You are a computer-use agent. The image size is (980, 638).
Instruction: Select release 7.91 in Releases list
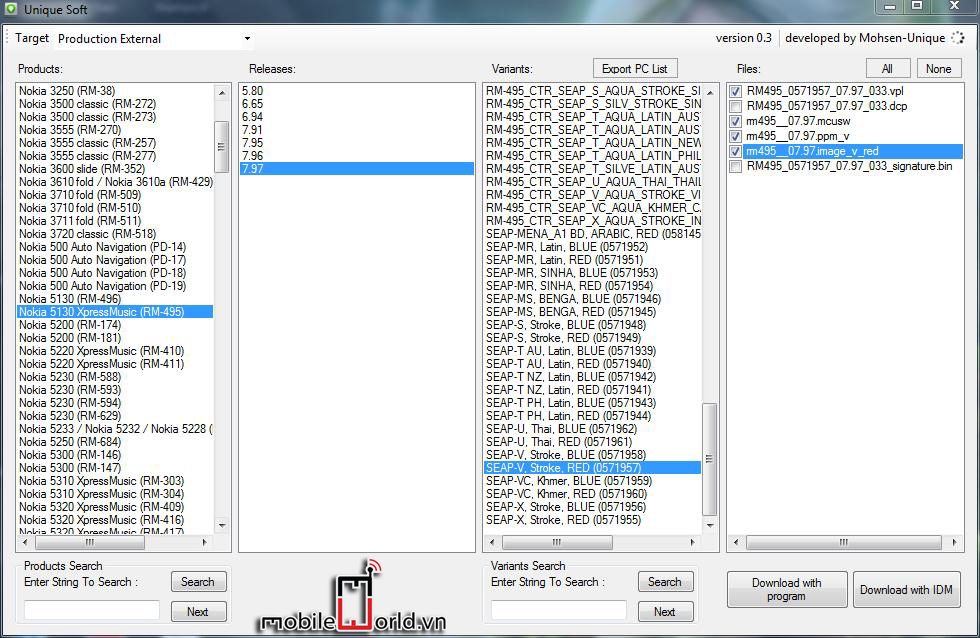tap(357, 130)
